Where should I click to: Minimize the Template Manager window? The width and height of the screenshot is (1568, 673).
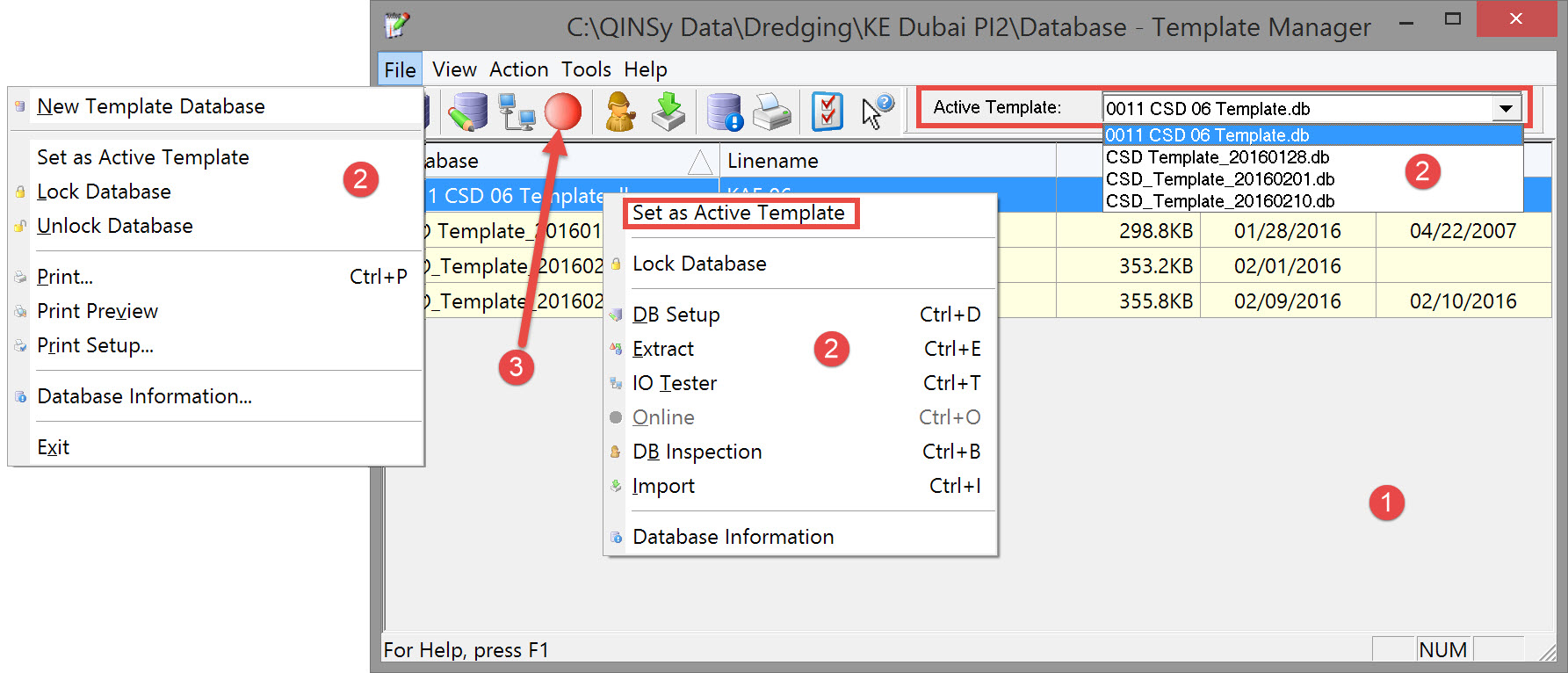pyautogui.click(x=1406, y=21)
